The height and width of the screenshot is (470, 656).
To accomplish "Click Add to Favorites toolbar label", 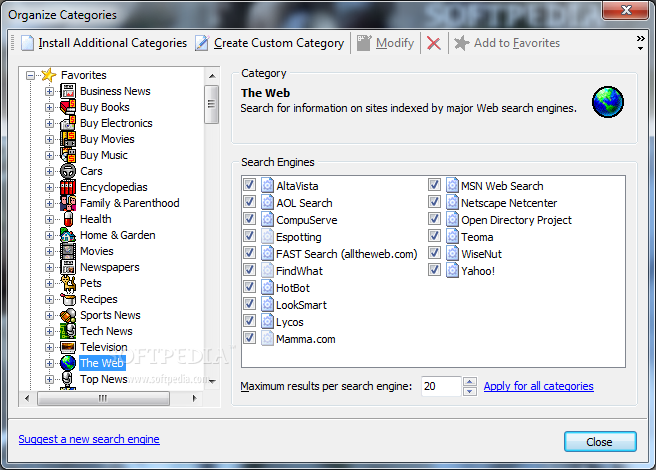I will [517, 43].
